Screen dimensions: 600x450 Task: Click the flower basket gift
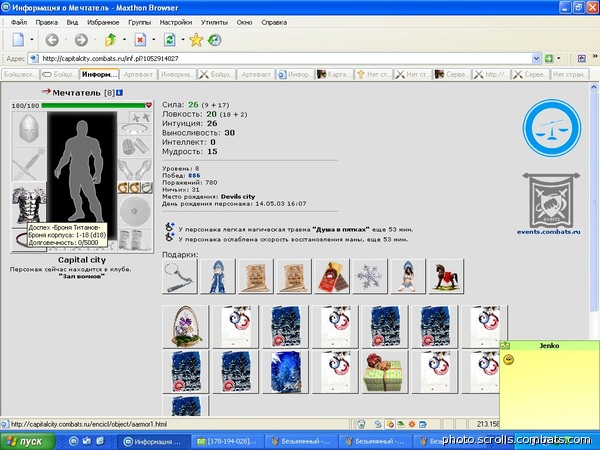(x=186, y=326)
